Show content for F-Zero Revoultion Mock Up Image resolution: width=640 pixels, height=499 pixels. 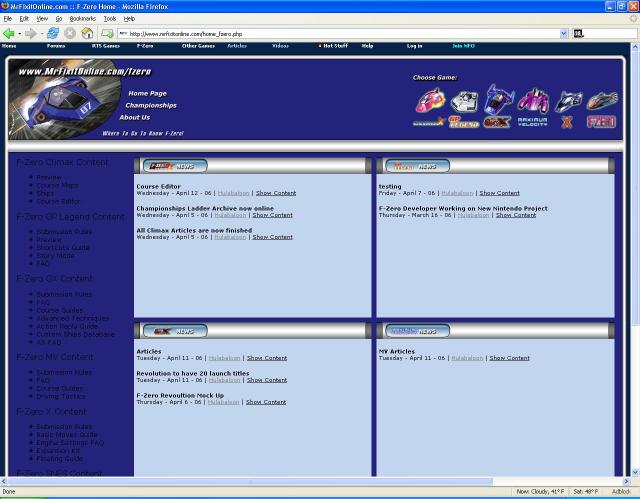[266, 402]
